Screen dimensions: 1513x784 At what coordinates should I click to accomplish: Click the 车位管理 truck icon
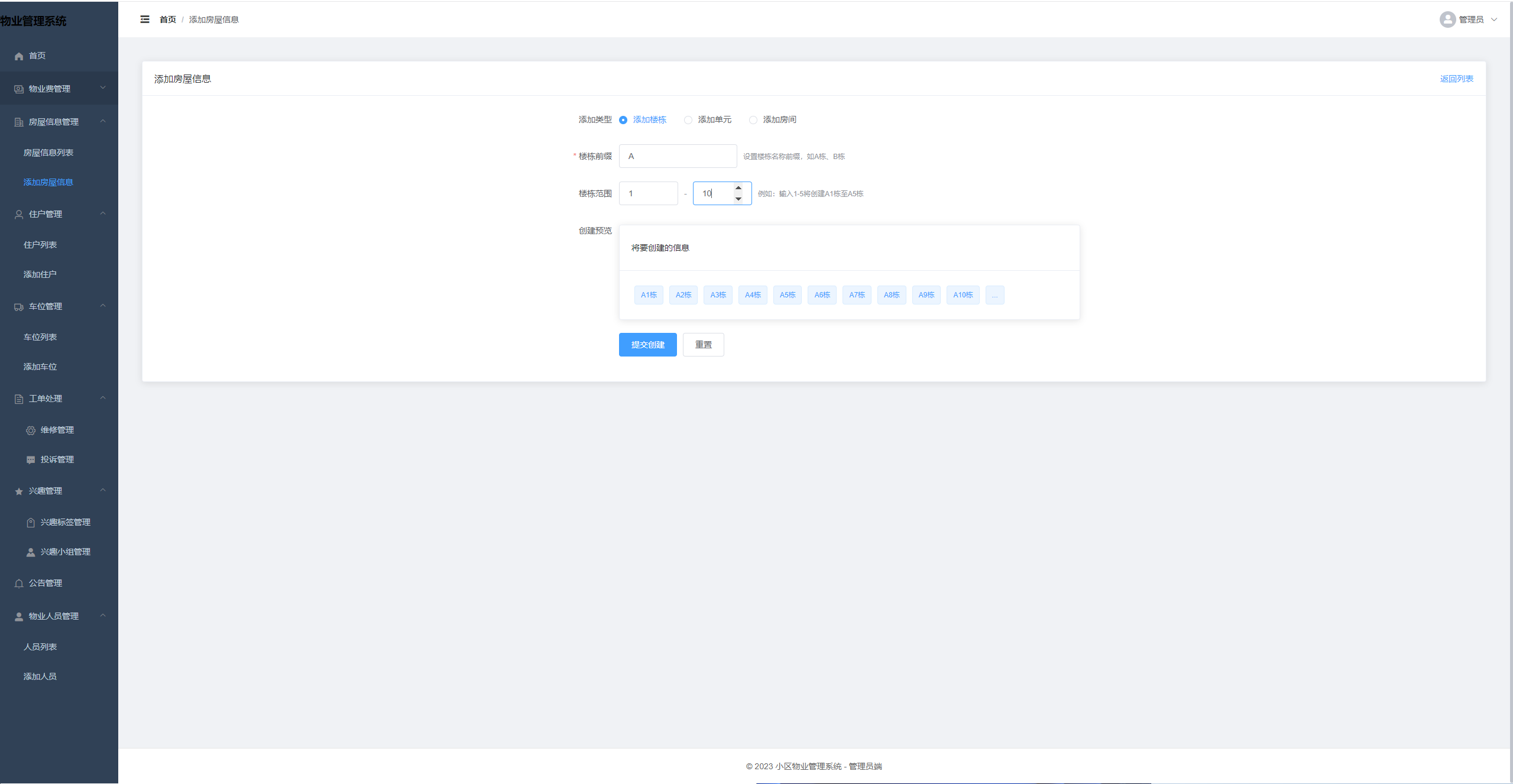[x=19, y=307]
